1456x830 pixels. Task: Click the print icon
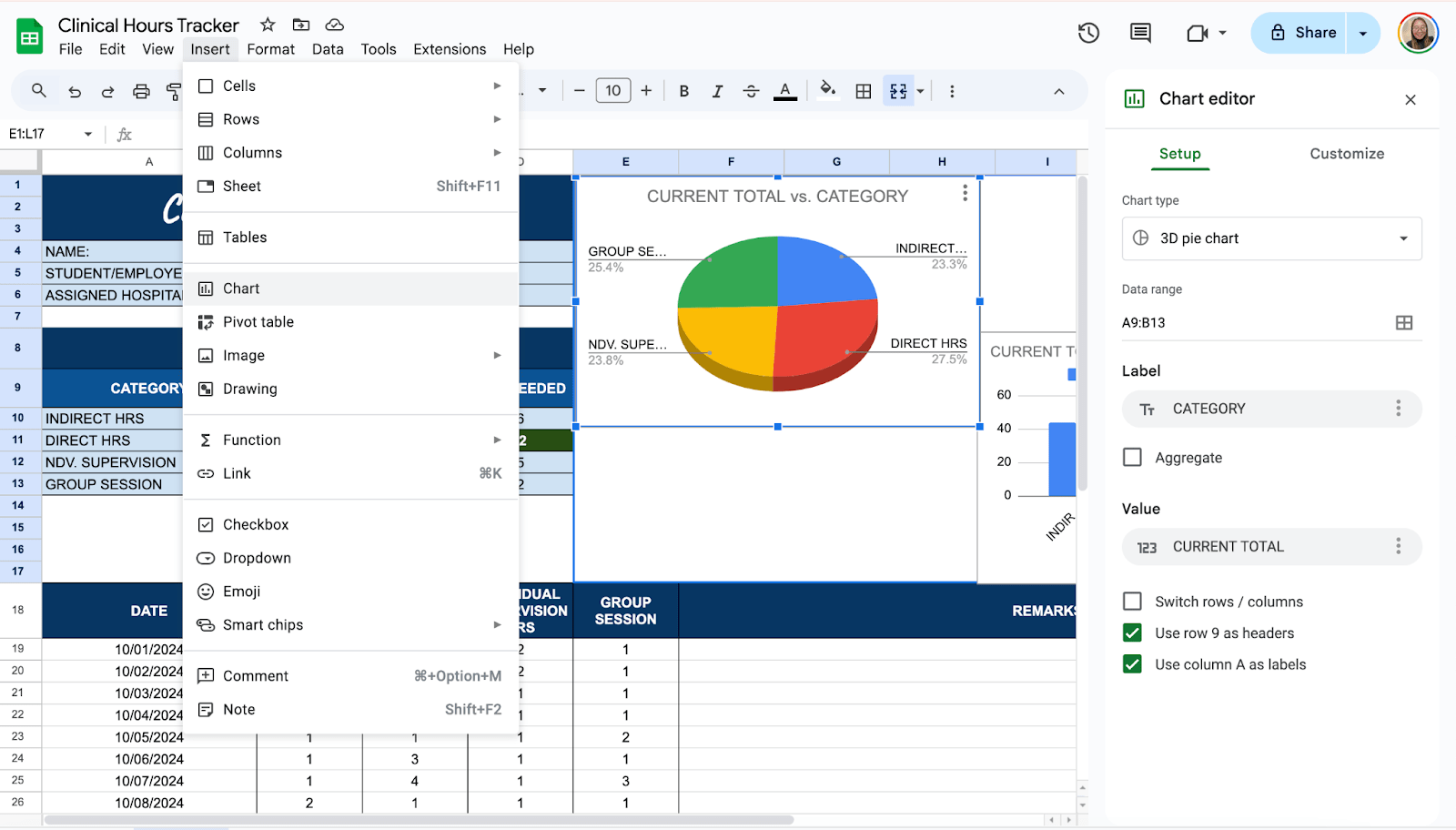(141, 91)
